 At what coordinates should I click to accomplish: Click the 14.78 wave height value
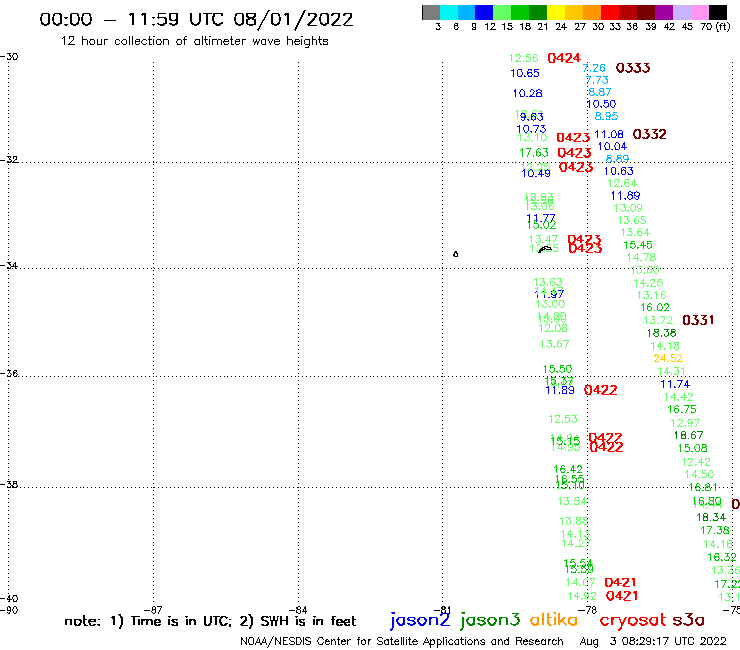coord(641,257)
